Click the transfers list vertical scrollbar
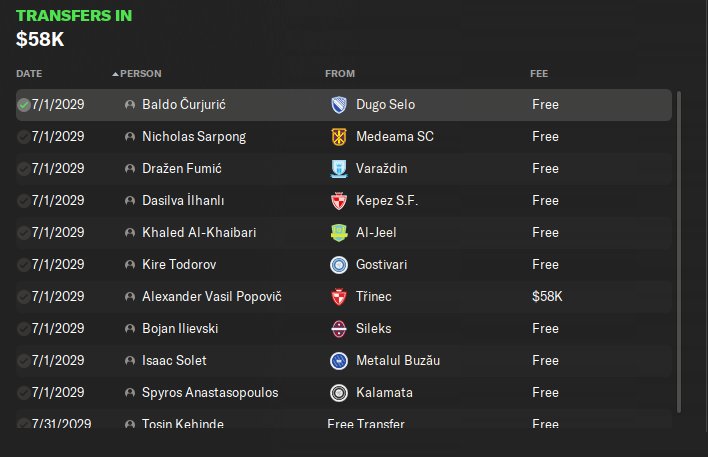 point(679,252)
